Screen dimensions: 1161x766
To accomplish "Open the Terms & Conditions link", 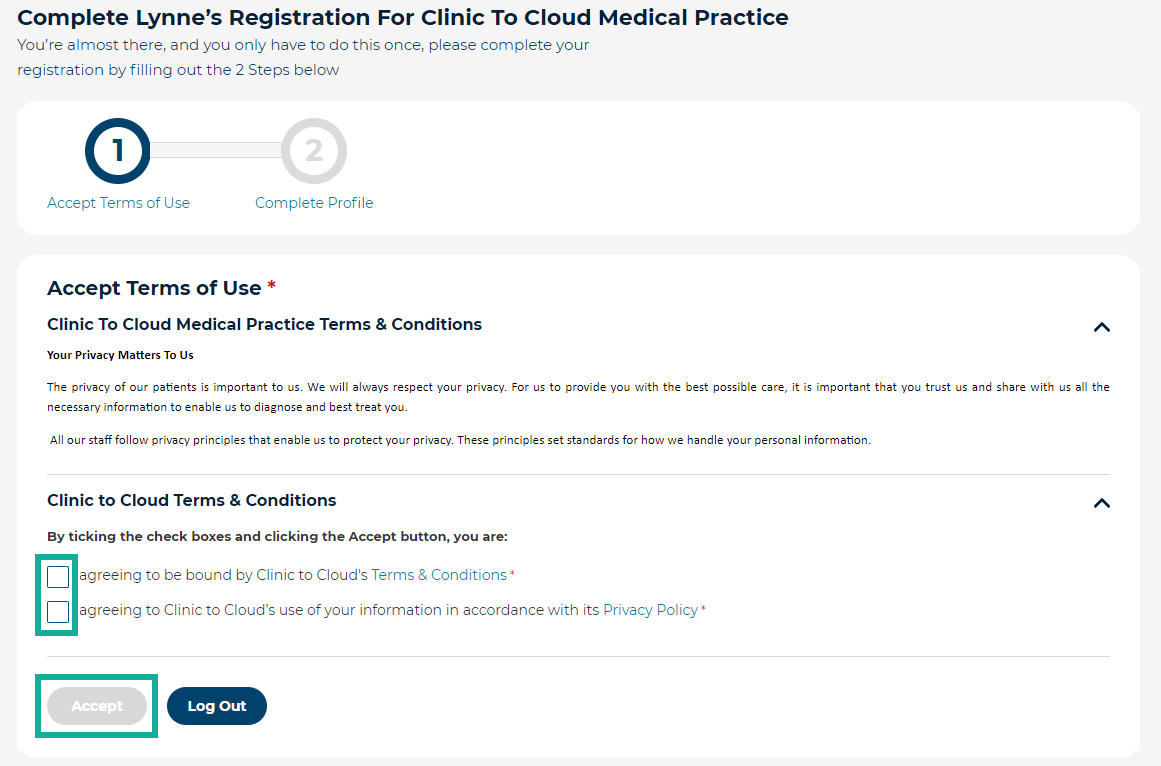I will (x=439, y=575).
